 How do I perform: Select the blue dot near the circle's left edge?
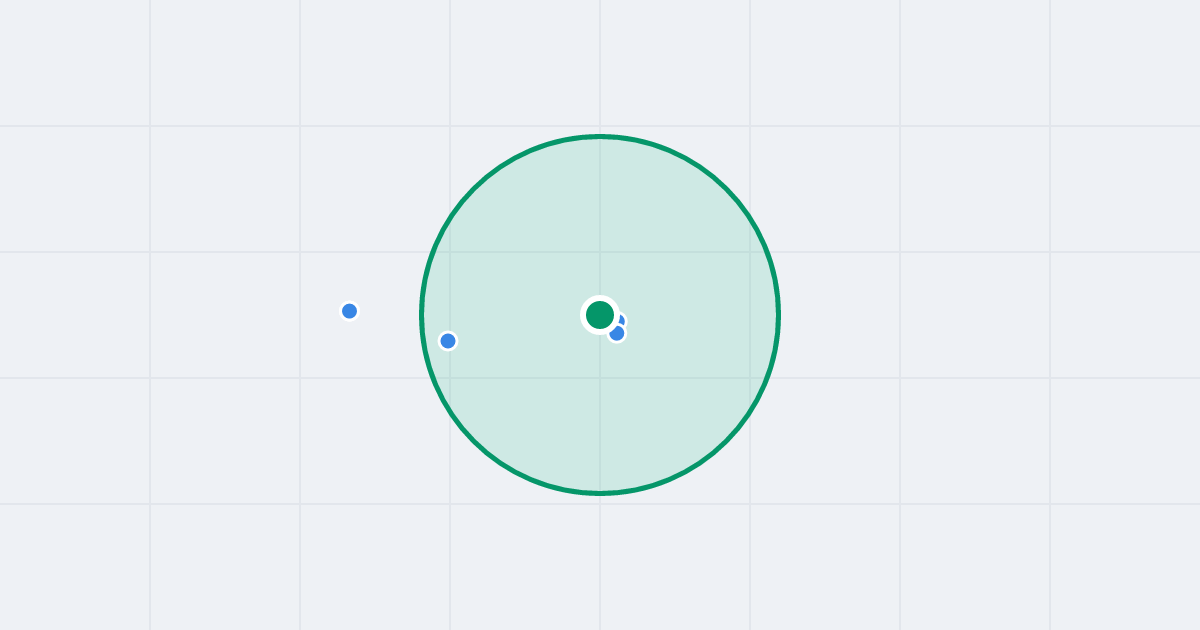point(448,341)
